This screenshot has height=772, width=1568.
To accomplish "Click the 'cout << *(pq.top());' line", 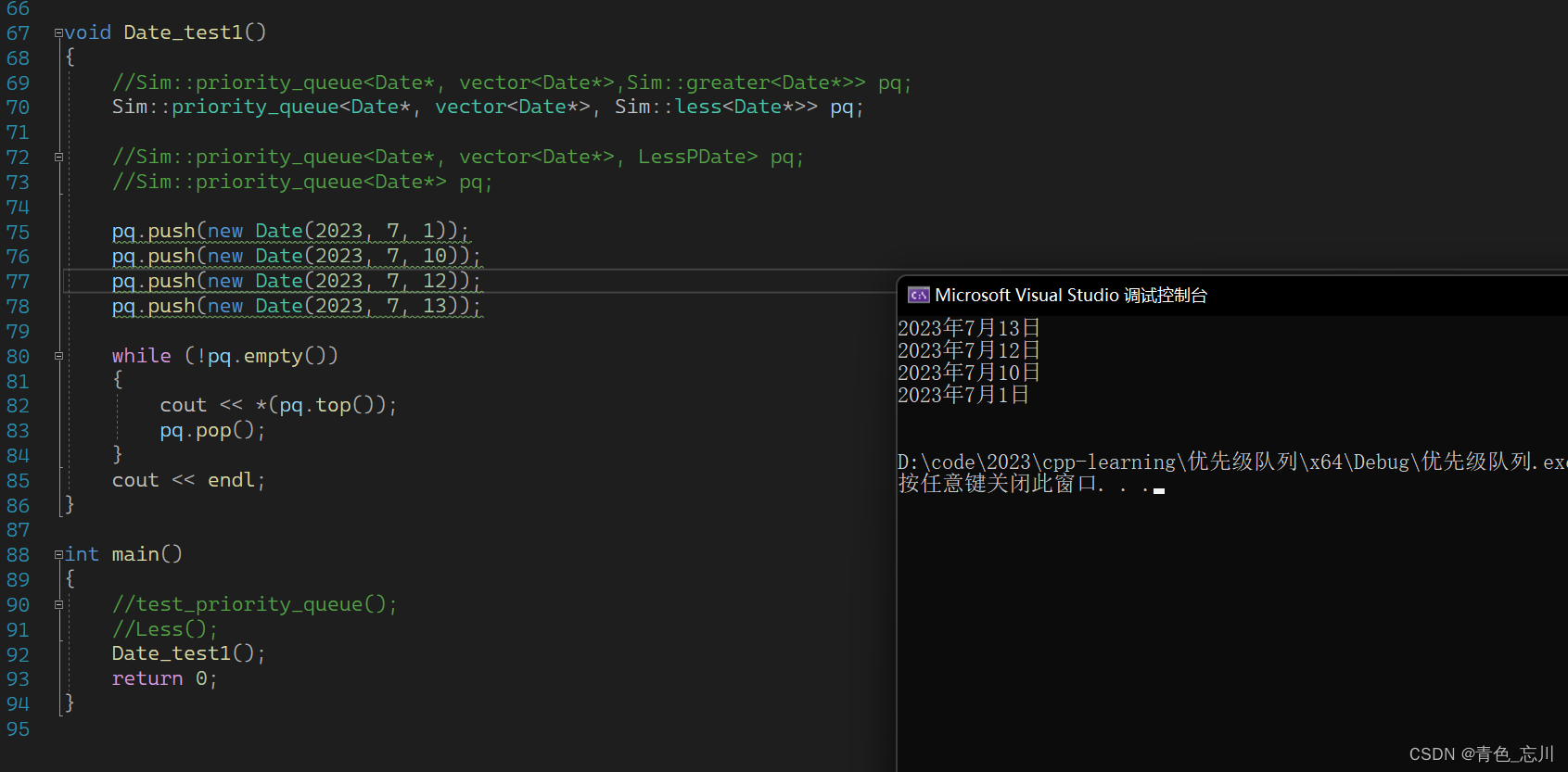I will coord(278,405).
